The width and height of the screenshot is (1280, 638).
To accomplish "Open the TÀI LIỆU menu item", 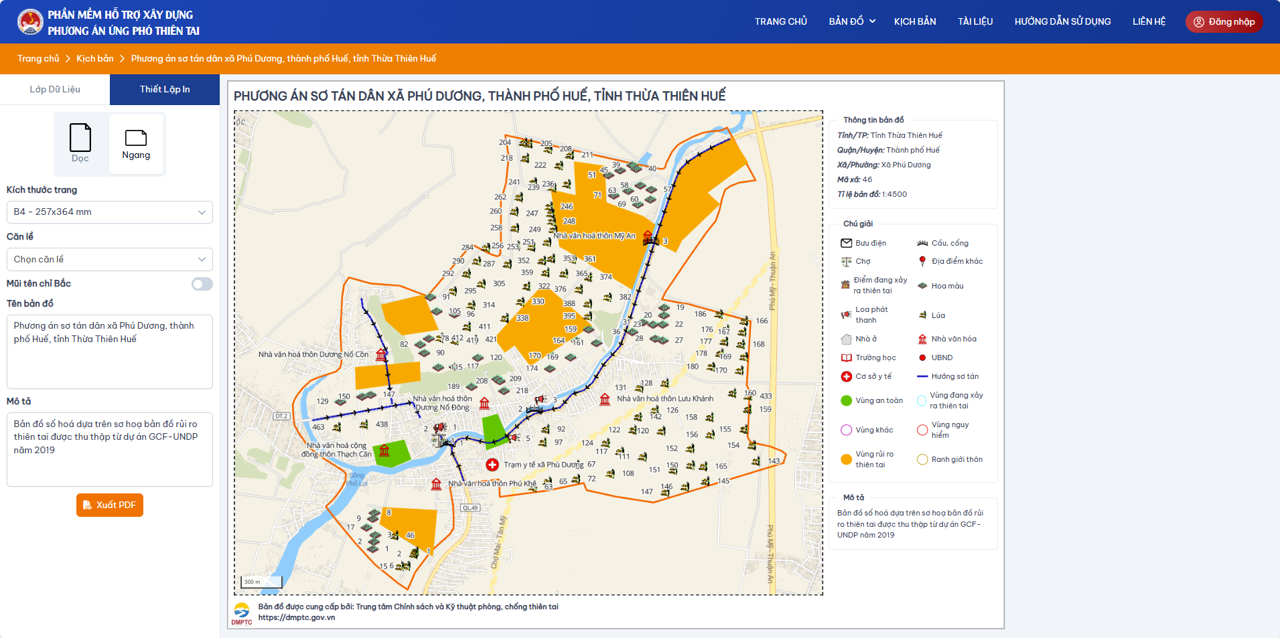I will pos(975,21).
